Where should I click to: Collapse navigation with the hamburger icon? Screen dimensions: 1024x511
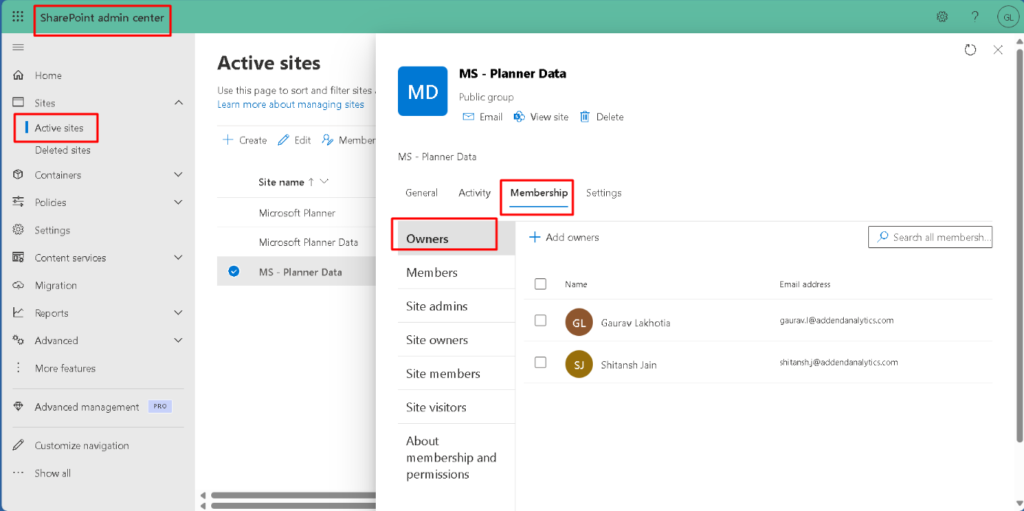tap(18, 47)
